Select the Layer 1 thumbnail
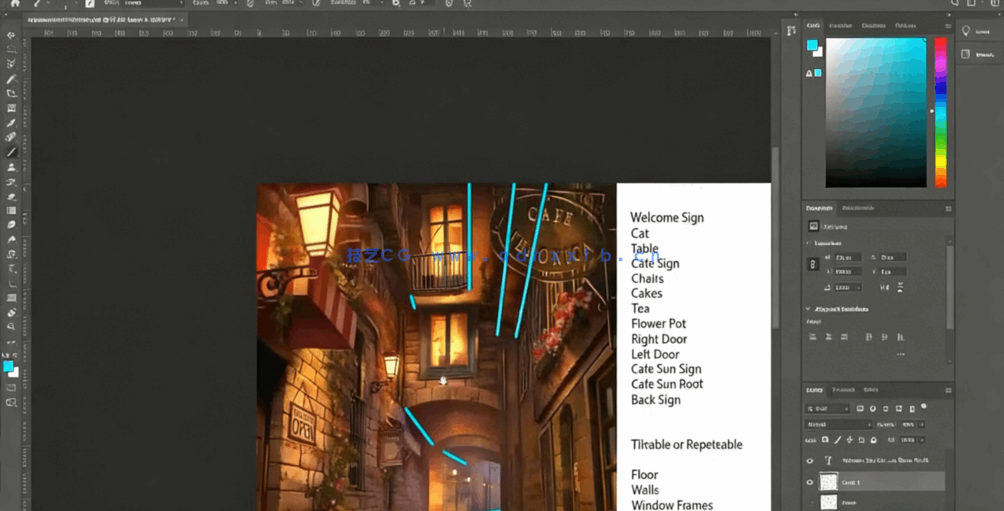1004x511 pixels. pyautogui.click(x=828, y=482)
